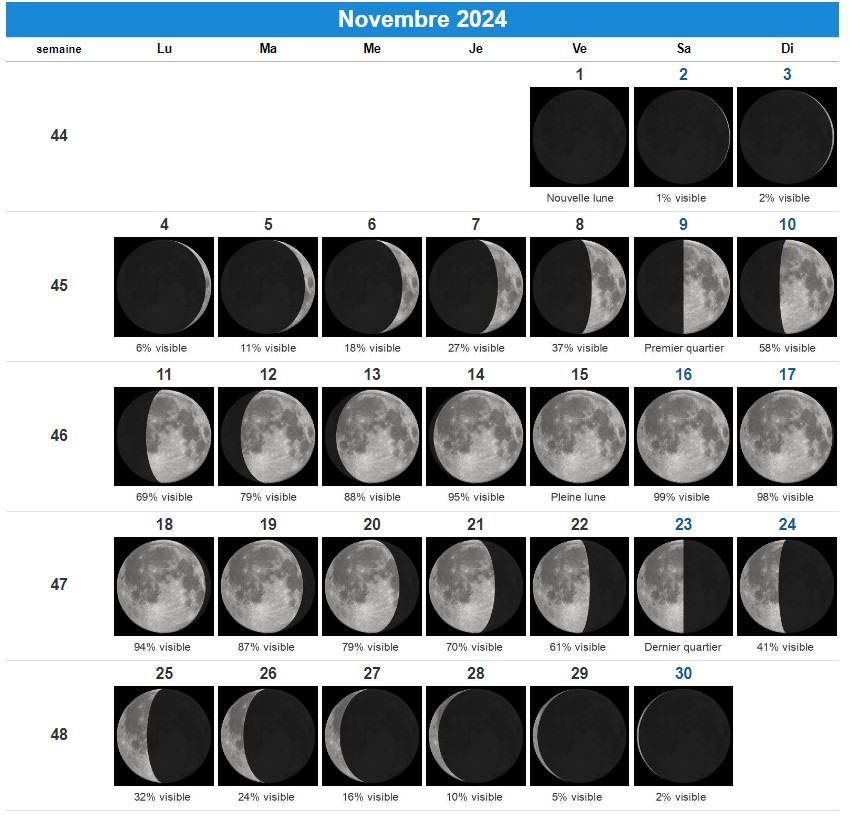Click the 'Pleine lune' caption

click(x=578, y=497)
